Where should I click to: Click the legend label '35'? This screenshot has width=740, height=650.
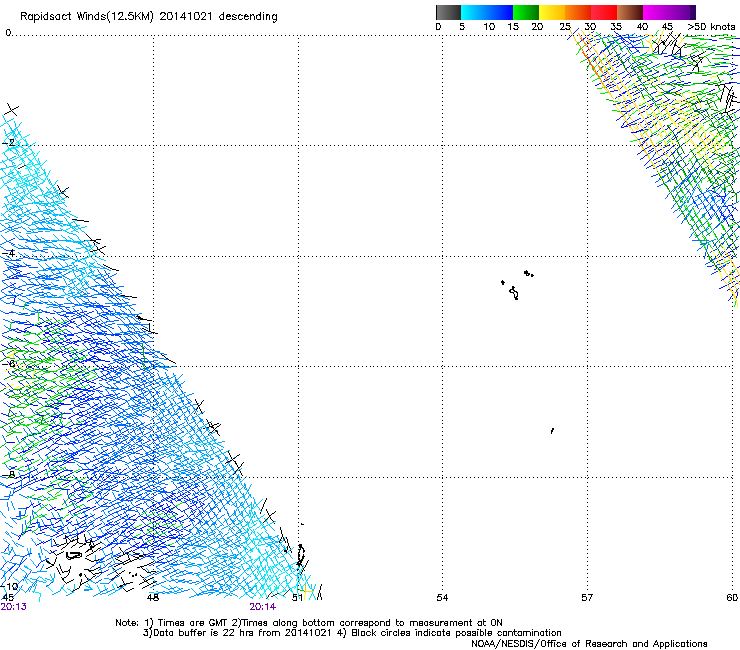(x=616, y=27)
